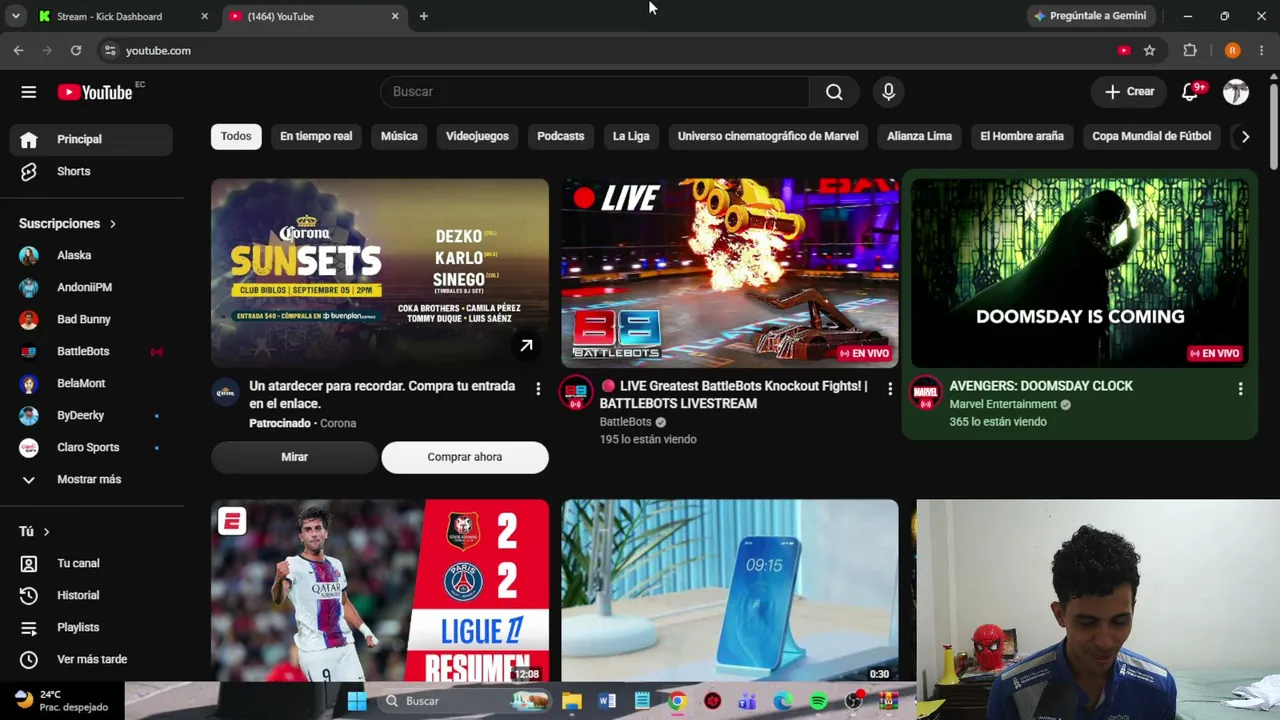Viewport: 1280px width, 720px height.
Task: Open Microsoft Edge from the taskbar
Action: (783, 701)
